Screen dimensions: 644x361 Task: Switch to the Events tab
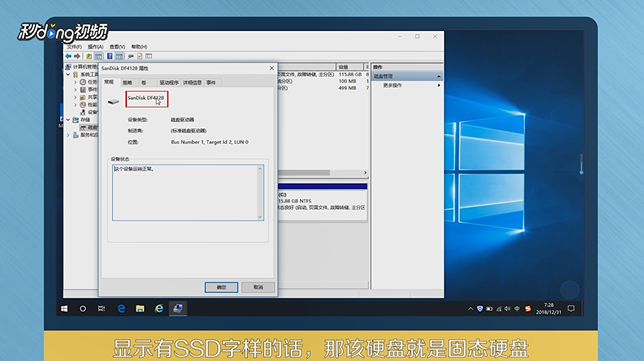click(x=212, y=83)
